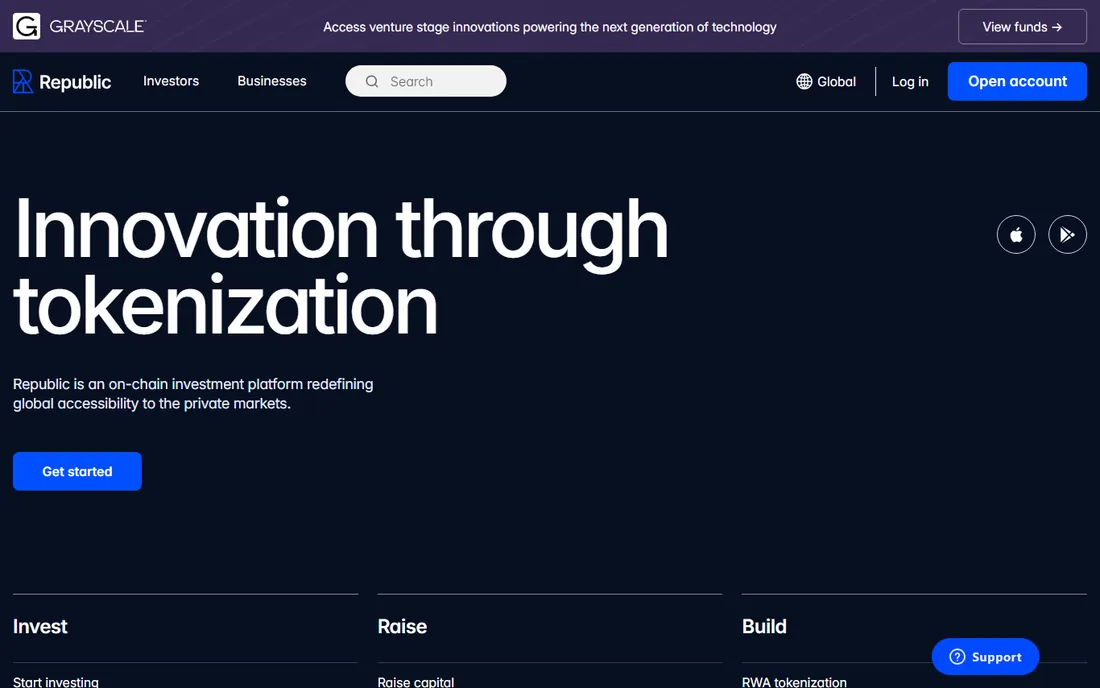Click the Innovation through tokenization headline
The width and height of the screenshot is (1100, 688).
click(341, 267)
